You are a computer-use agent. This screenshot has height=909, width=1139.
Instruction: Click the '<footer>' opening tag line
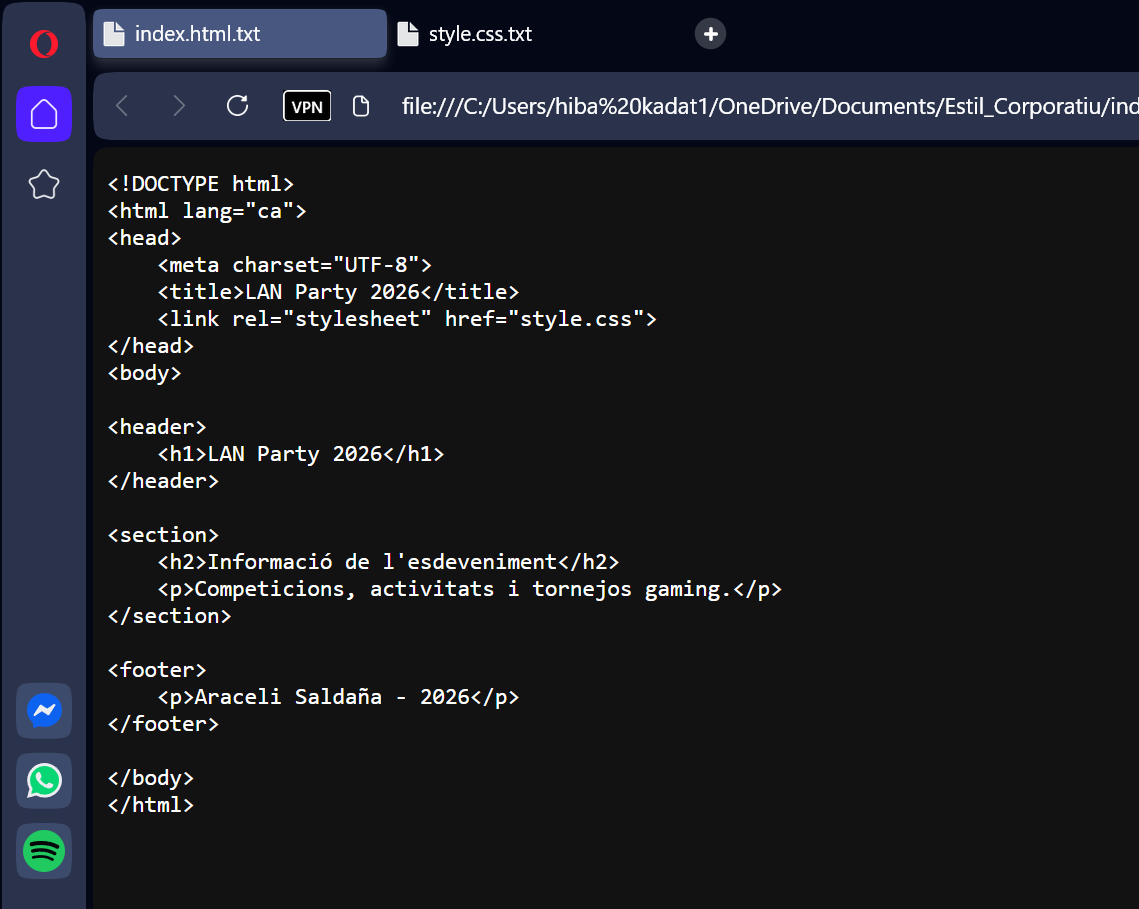coord(157,670)
